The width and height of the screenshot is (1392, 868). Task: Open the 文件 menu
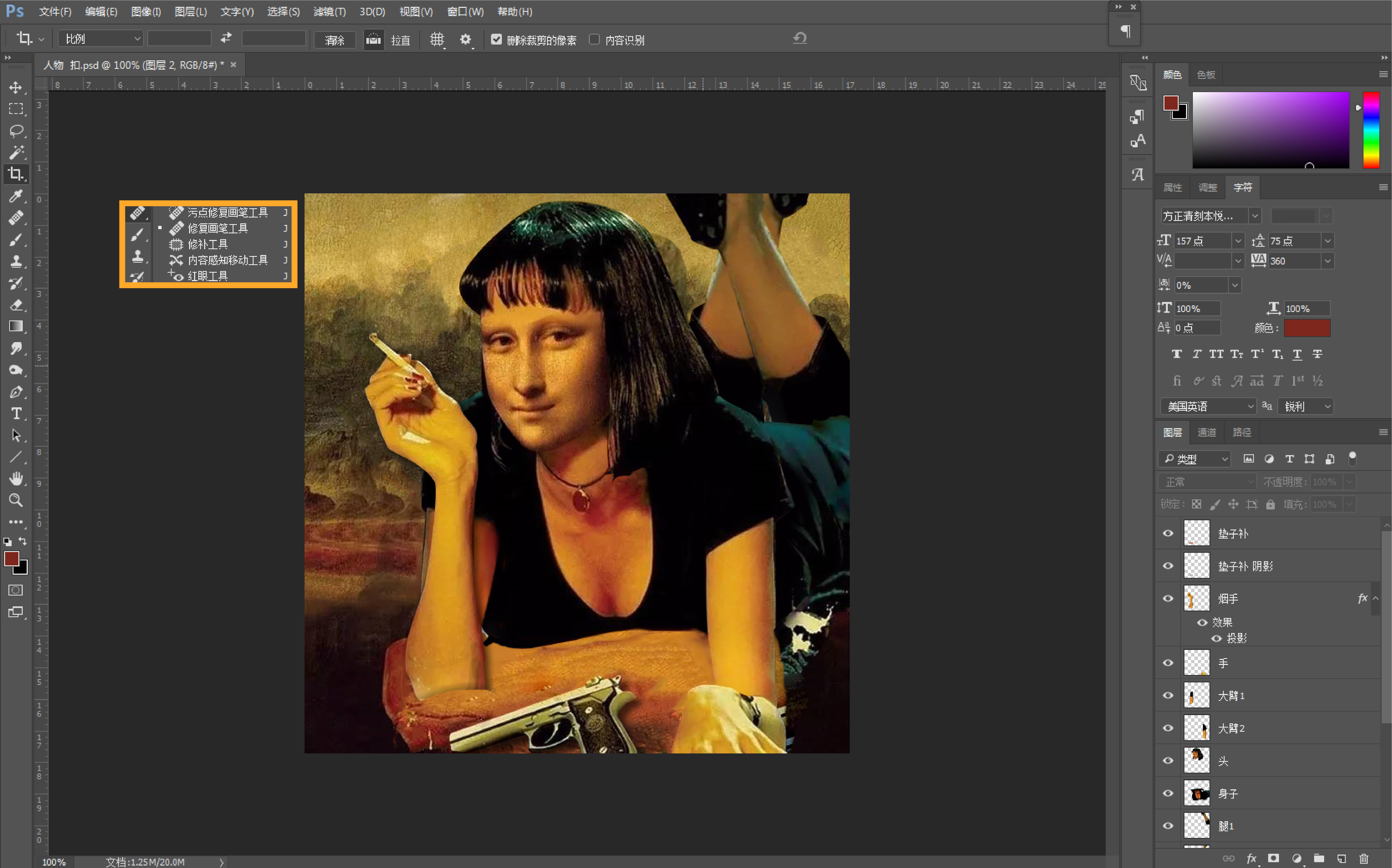tap(55, 11)
